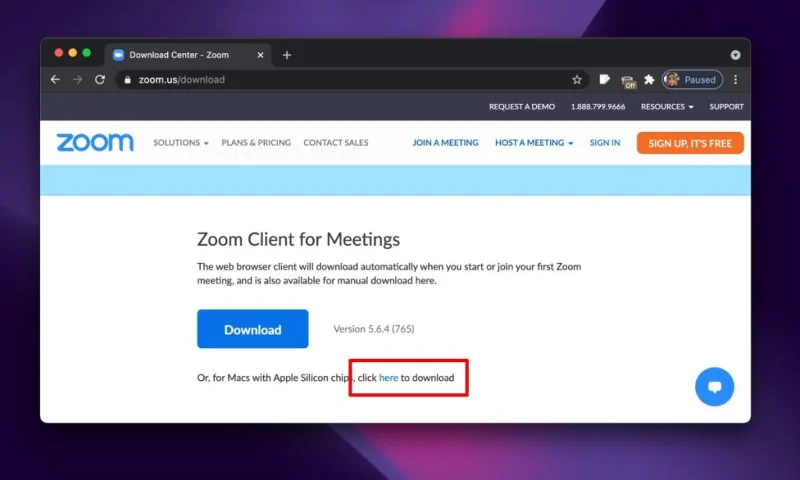Close the window with the red button

pyautogui.click(x=59, y=53)
